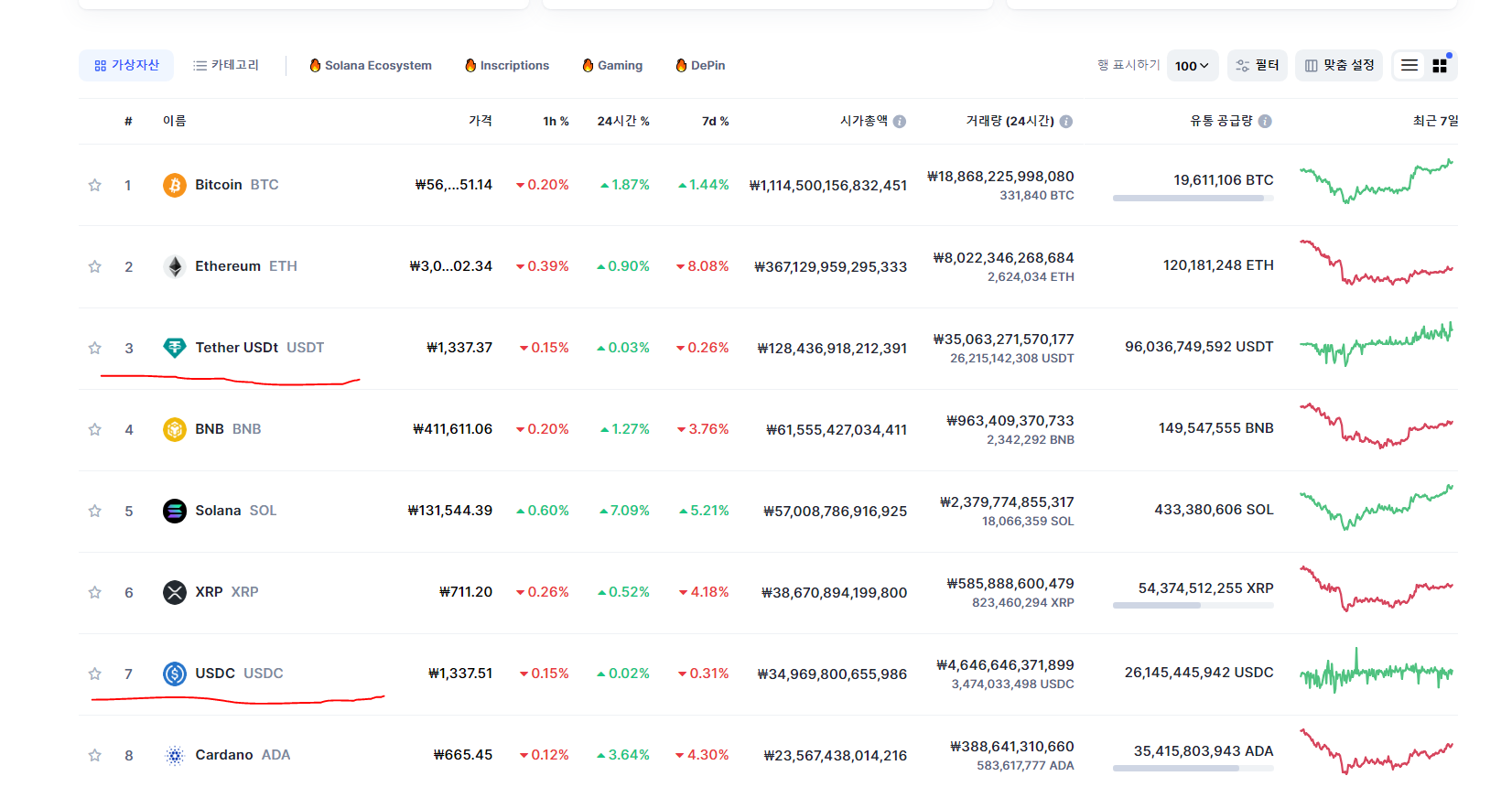Viewport: 1512px width, 787px height.
Task: Open Ethereum 7-day sparkline chart
Action: [x=1377, y=263]
